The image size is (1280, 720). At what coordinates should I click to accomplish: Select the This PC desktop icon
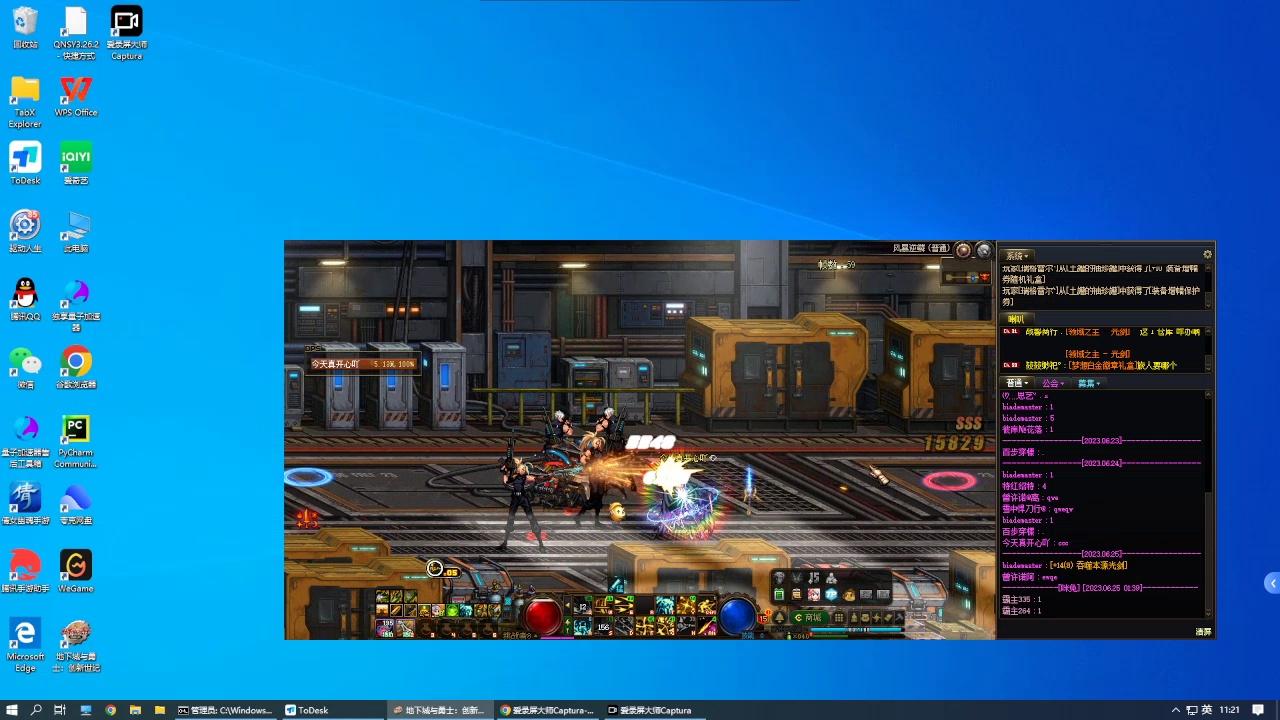click(76, 232)
